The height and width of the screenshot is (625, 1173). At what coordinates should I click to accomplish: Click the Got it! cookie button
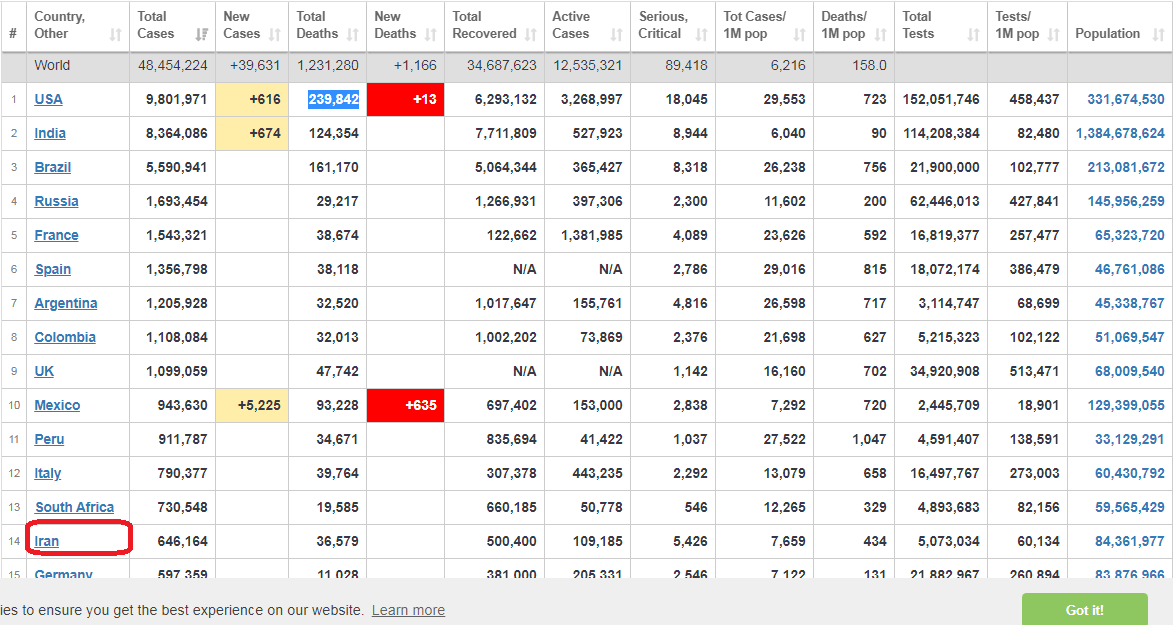pyautogui.click(x=1085, y=609)
